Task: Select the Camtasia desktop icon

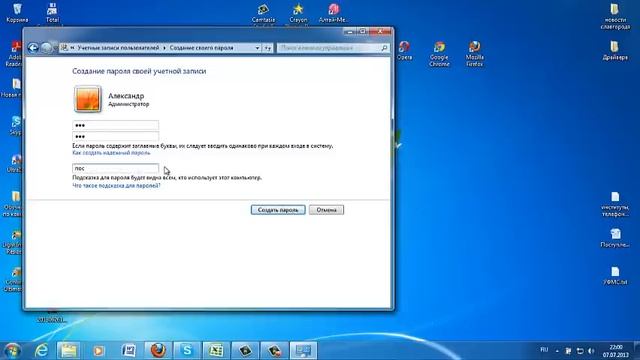Action: [263, 13]
